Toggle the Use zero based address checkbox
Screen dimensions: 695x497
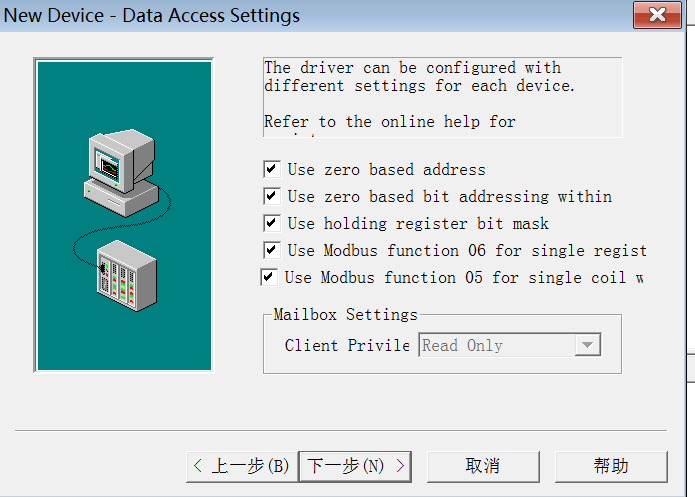click(x=271, y=170)
